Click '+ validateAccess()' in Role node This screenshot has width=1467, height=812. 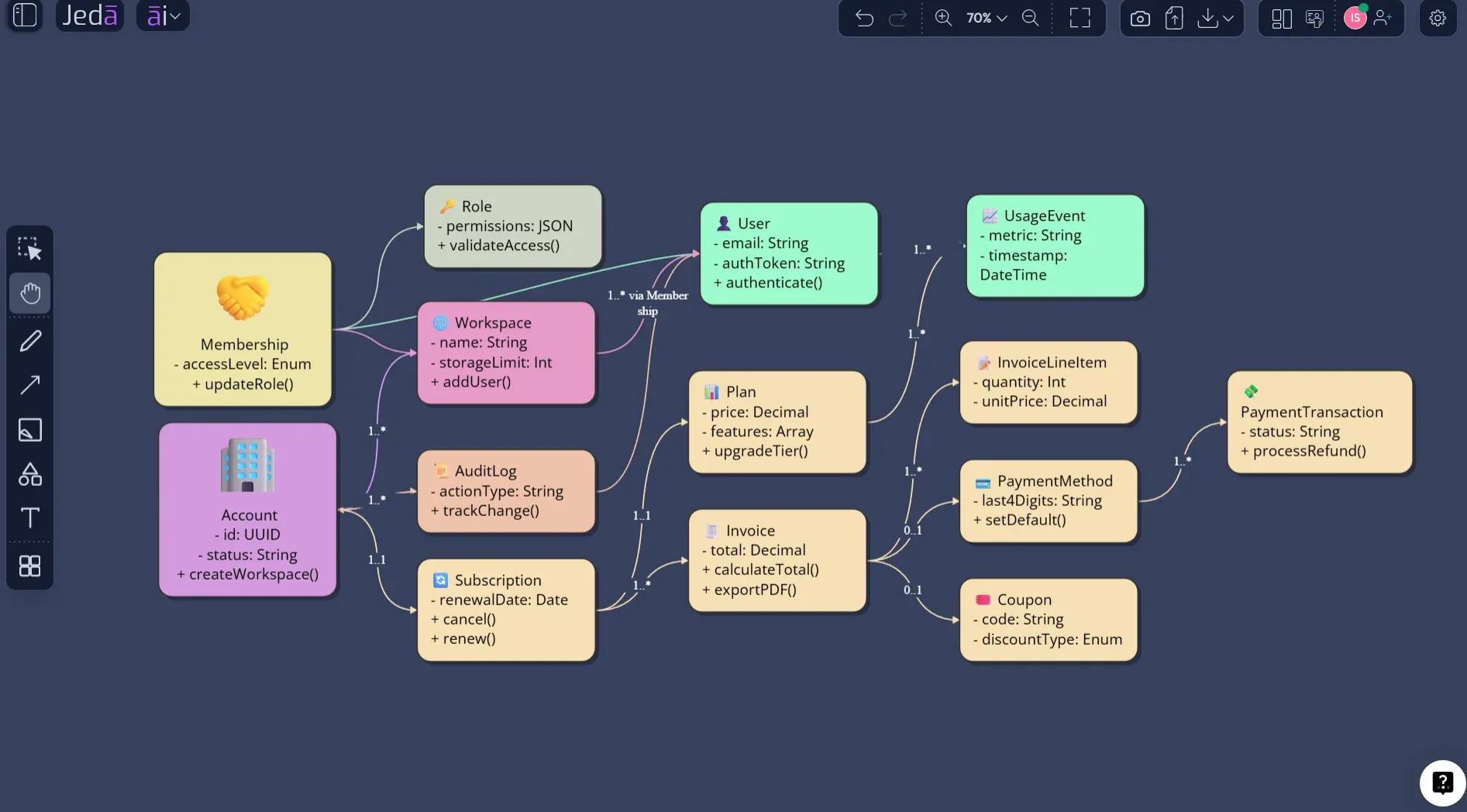[498, 246]
